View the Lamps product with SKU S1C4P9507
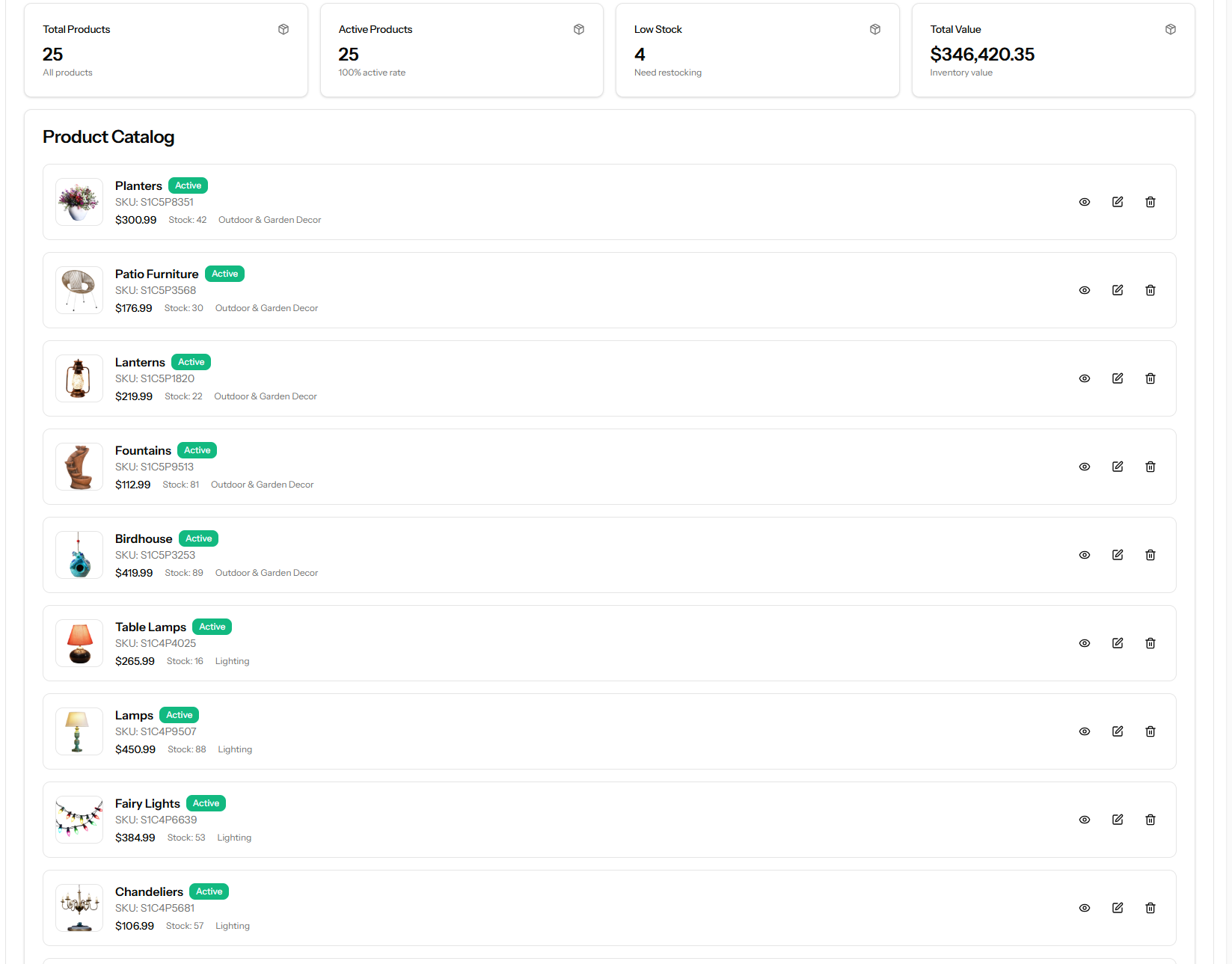 [1085, 731]
